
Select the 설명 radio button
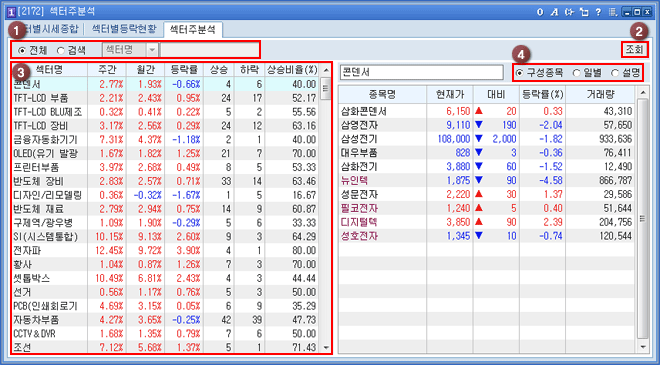coord(615,73)
